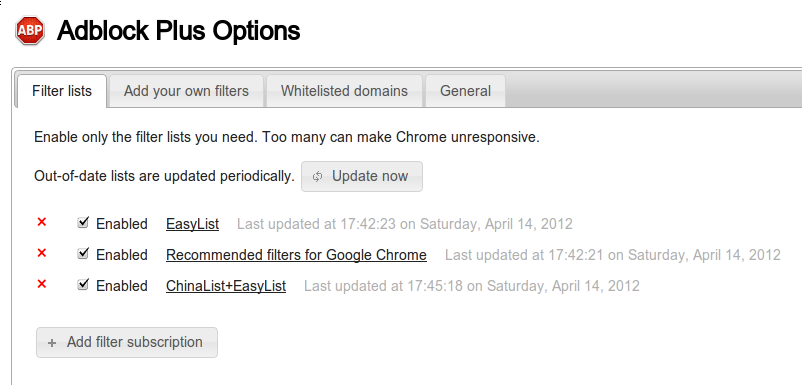The height and width of the screenshot is (385, 802).
Task: Open the Whitelisted domains tab
Action: coord(344,91)
